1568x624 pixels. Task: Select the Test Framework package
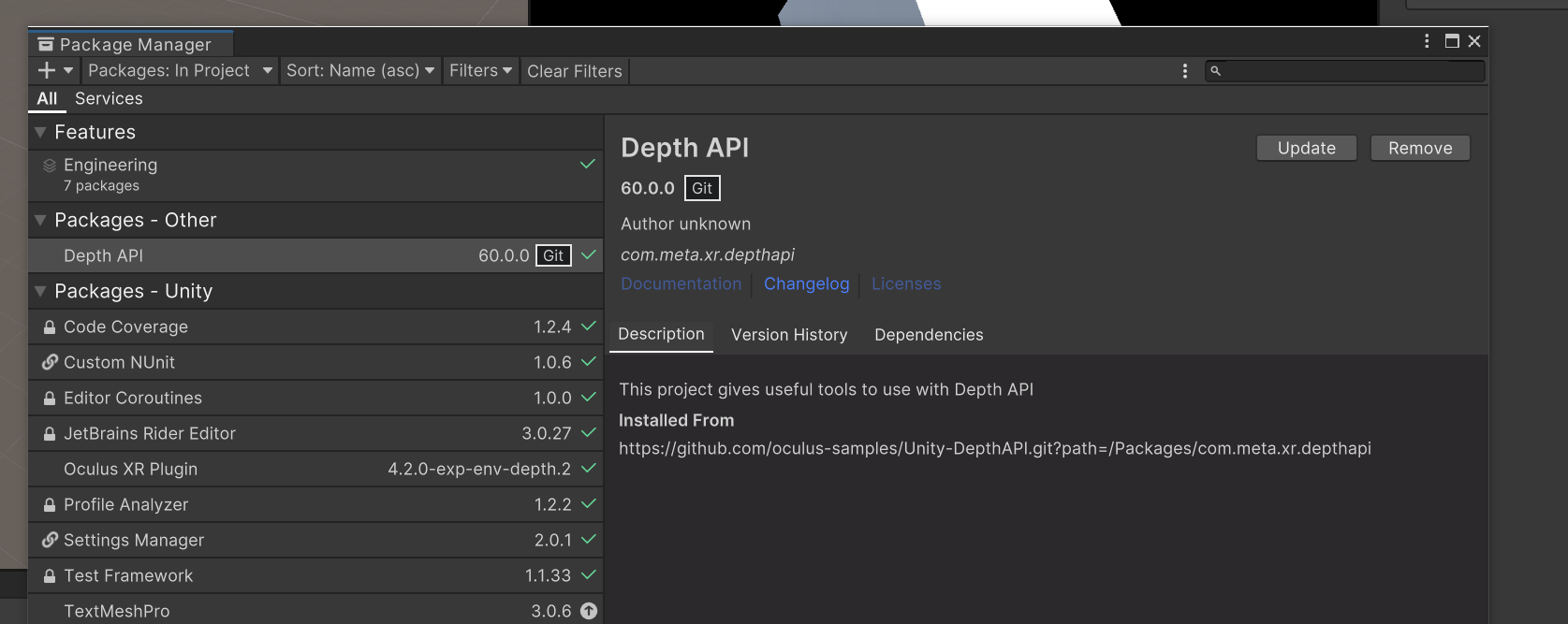[x=315, y=575]
